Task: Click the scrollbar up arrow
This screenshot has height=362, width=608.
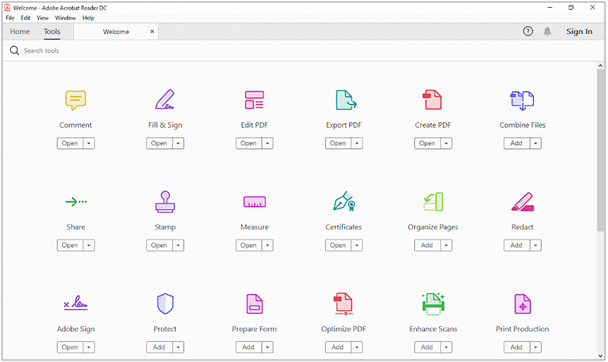Action: (601, 66)
